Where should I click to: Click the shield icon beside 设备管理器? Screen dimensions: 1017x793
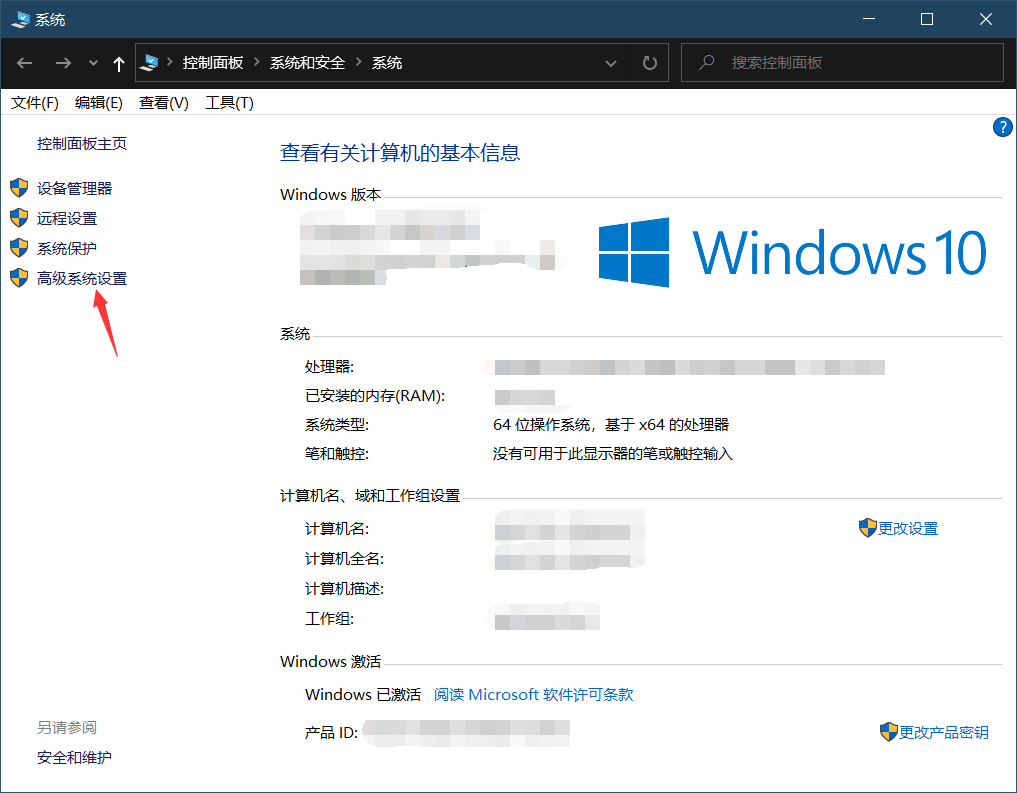tap(19, 188)
